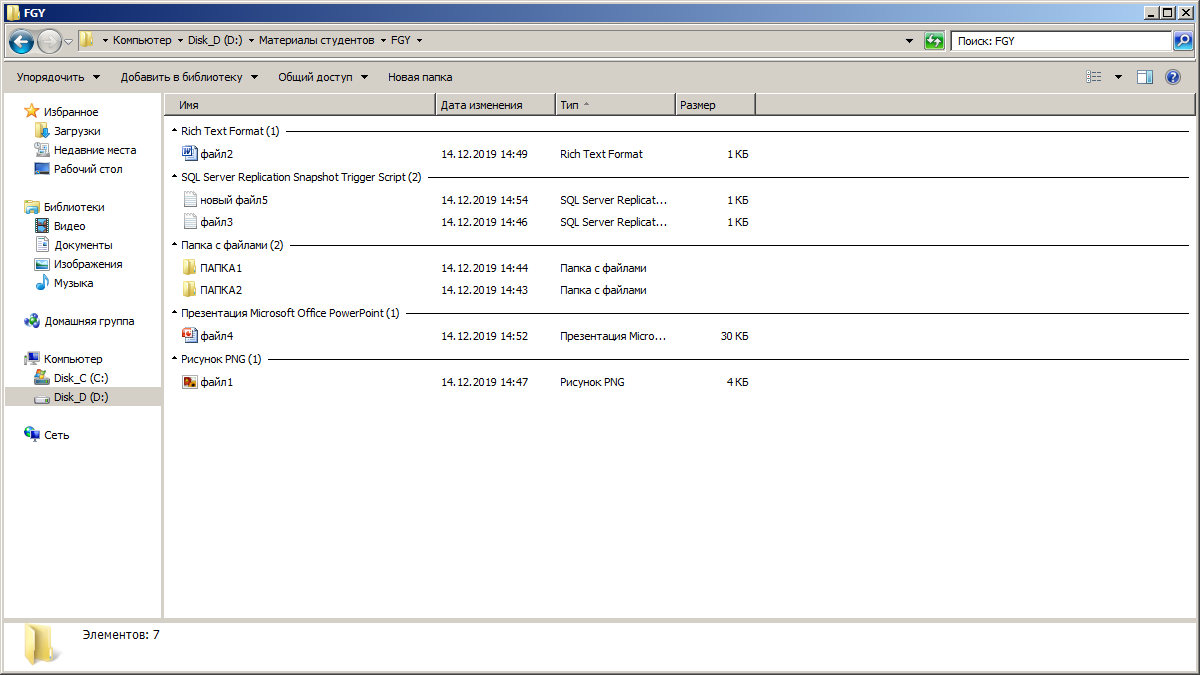Click the search field FGY
This screenshot has height=675, width=1200.
point(1061,41)
